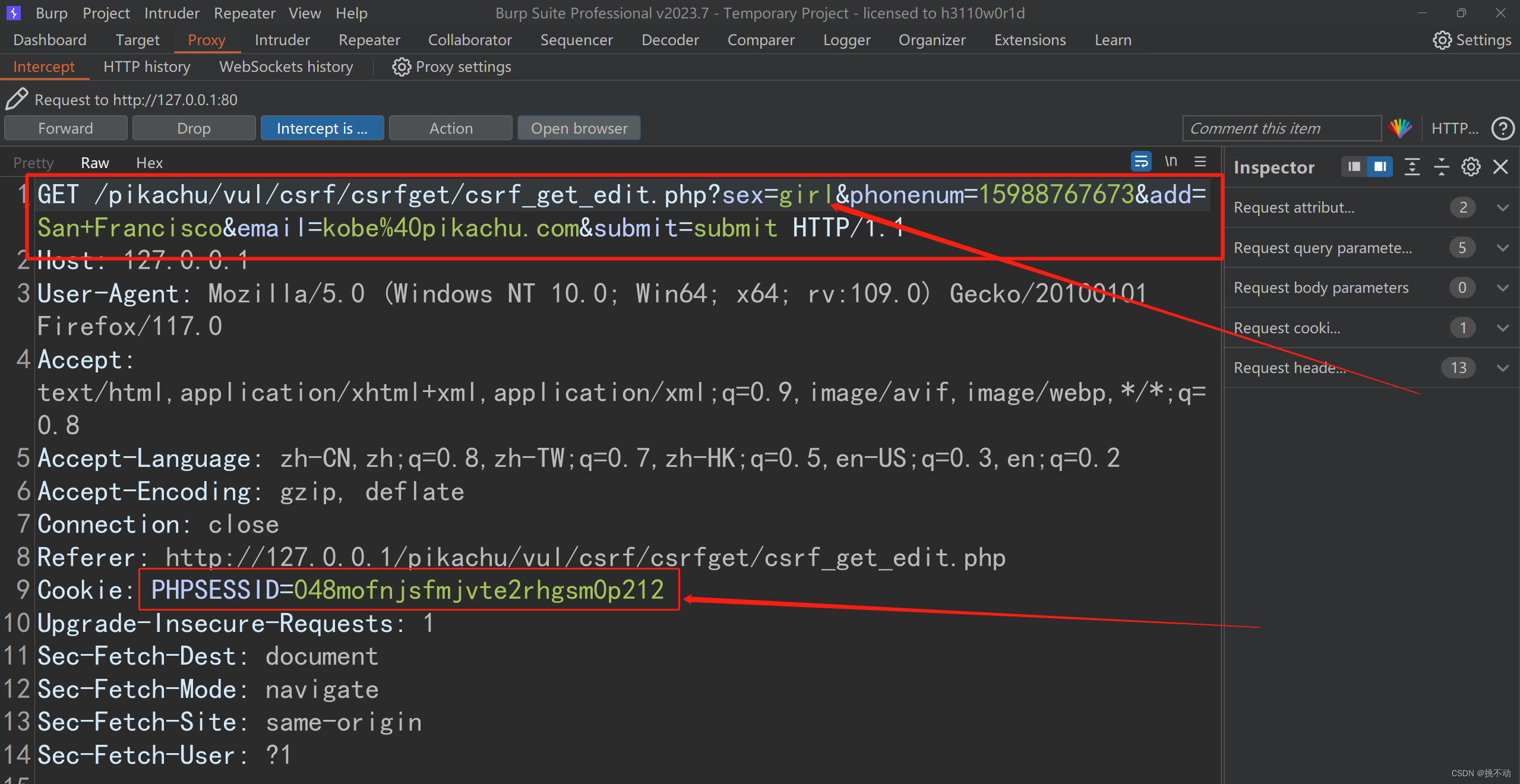
Task: Switch to Intruder tool tab
Action: coord(282,40)
